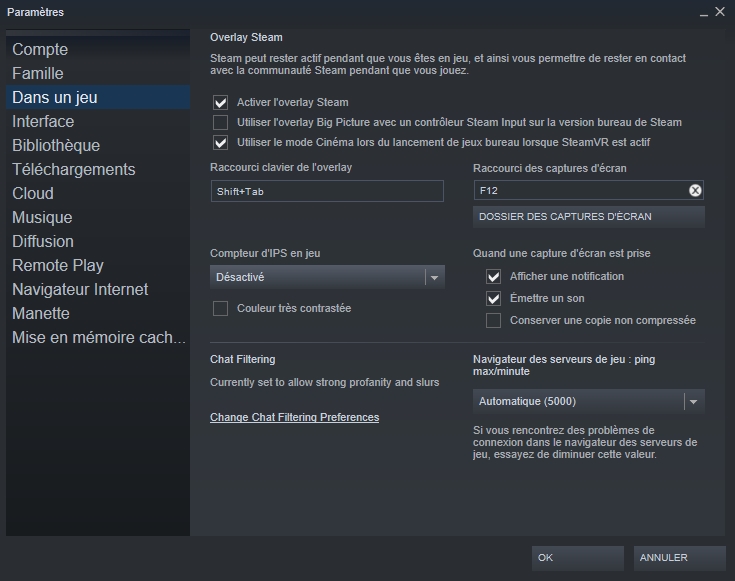The image size is (735, 581).
Task: Enable Big Picture overlay with Steam Input
Action: (220, 122)
